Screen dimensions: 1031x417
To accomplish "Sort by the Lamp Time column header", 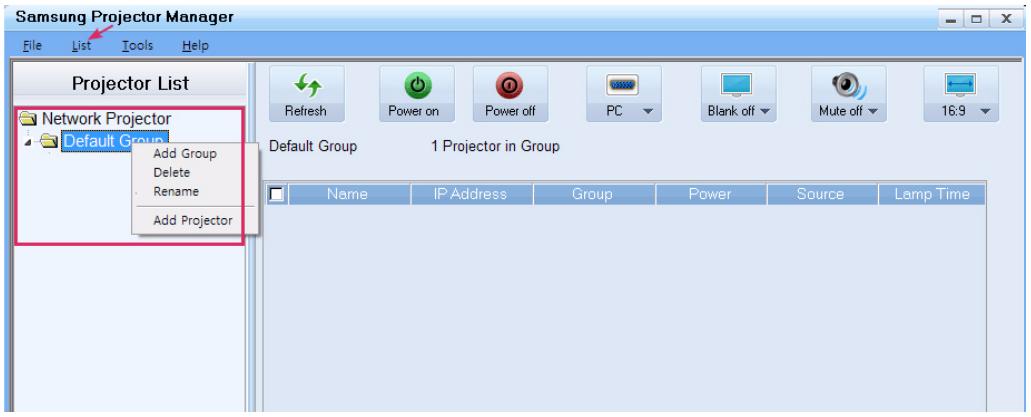I will pyautogui.click(x=931, y=194).
